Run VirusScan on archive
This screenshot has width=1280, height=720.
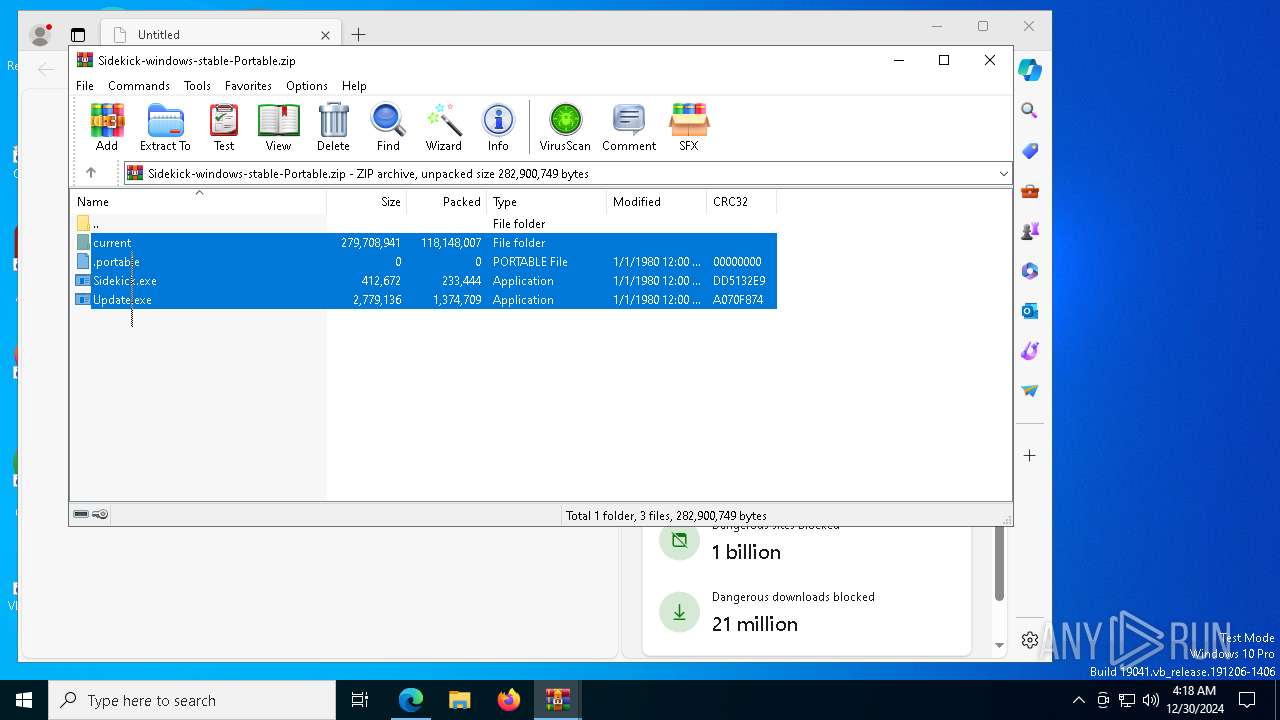point(565,127)
